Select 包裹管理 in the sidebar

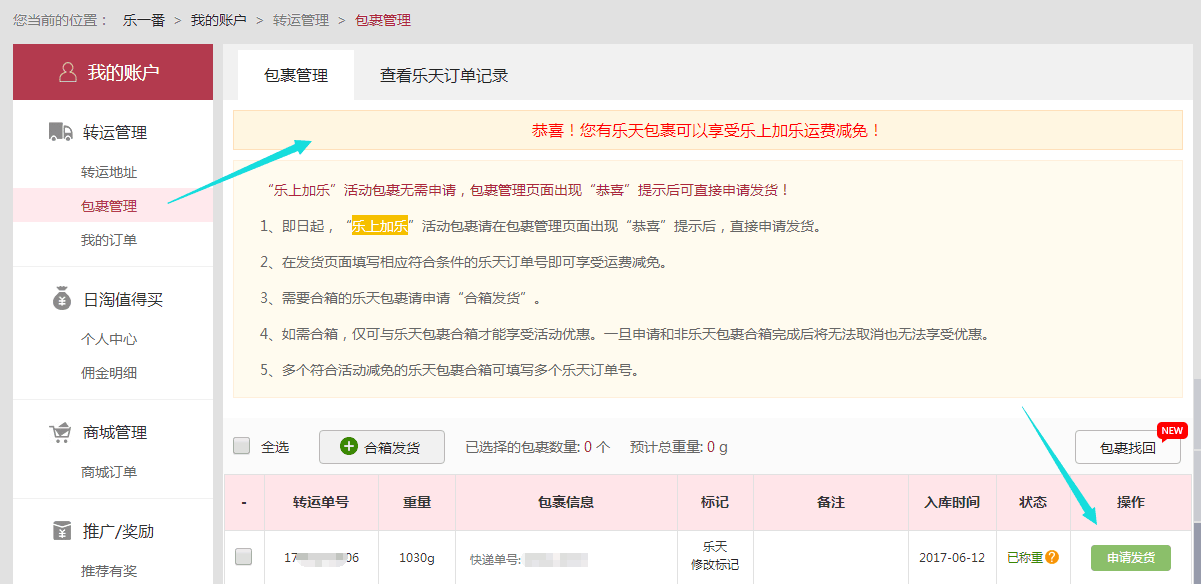click(x=109, y=206)
